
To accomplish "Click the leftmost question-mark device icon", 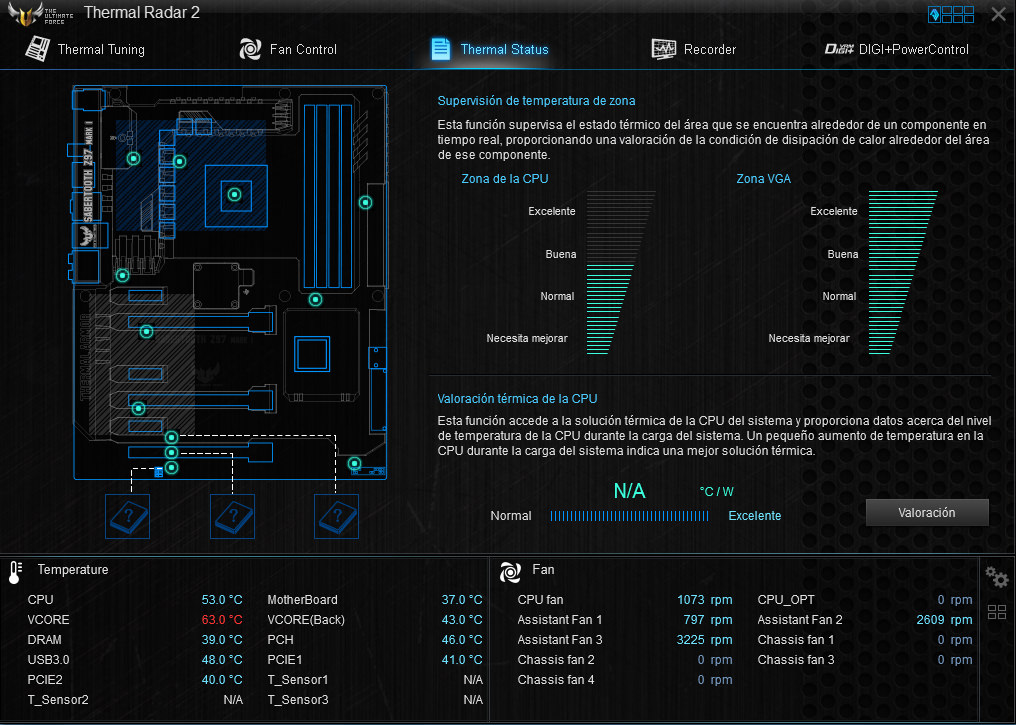I will [128, 516].
